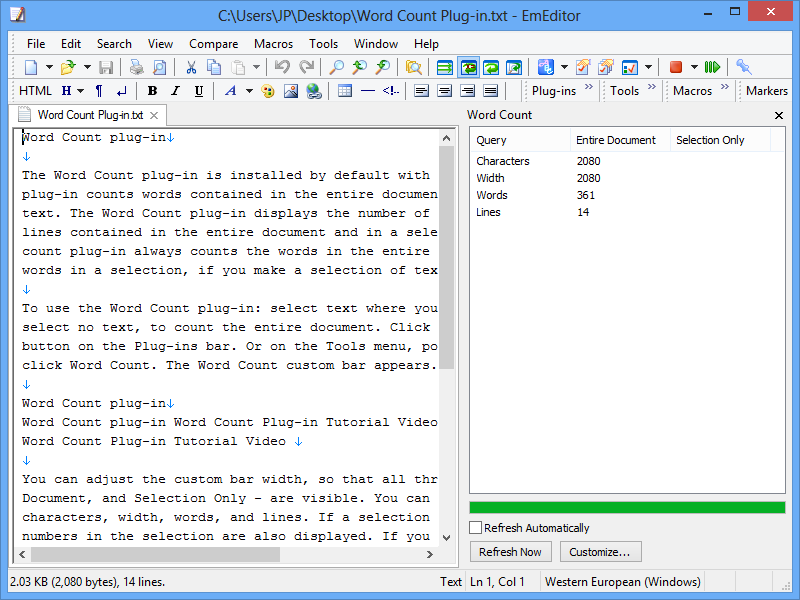
Task: Click the Find in Files icon
Action: click(413, 67)
